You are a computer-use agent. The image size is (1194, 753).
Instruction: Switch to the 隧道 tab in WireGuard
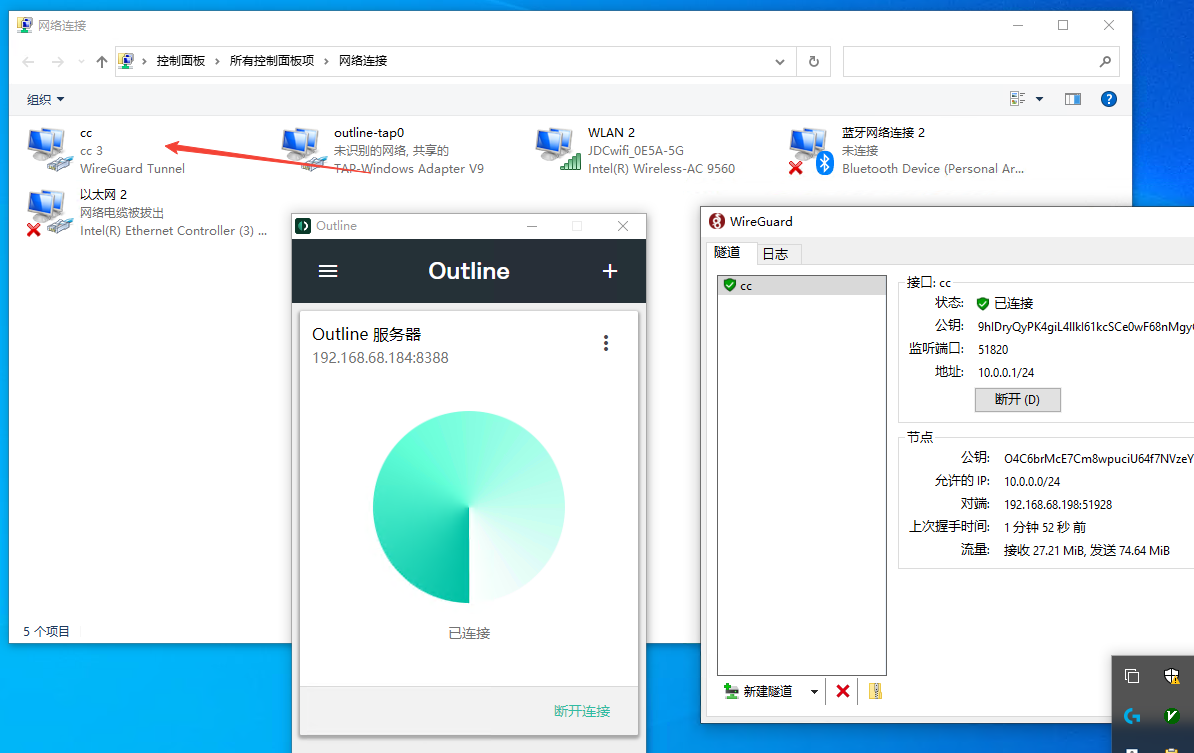[x=727, y=253]
